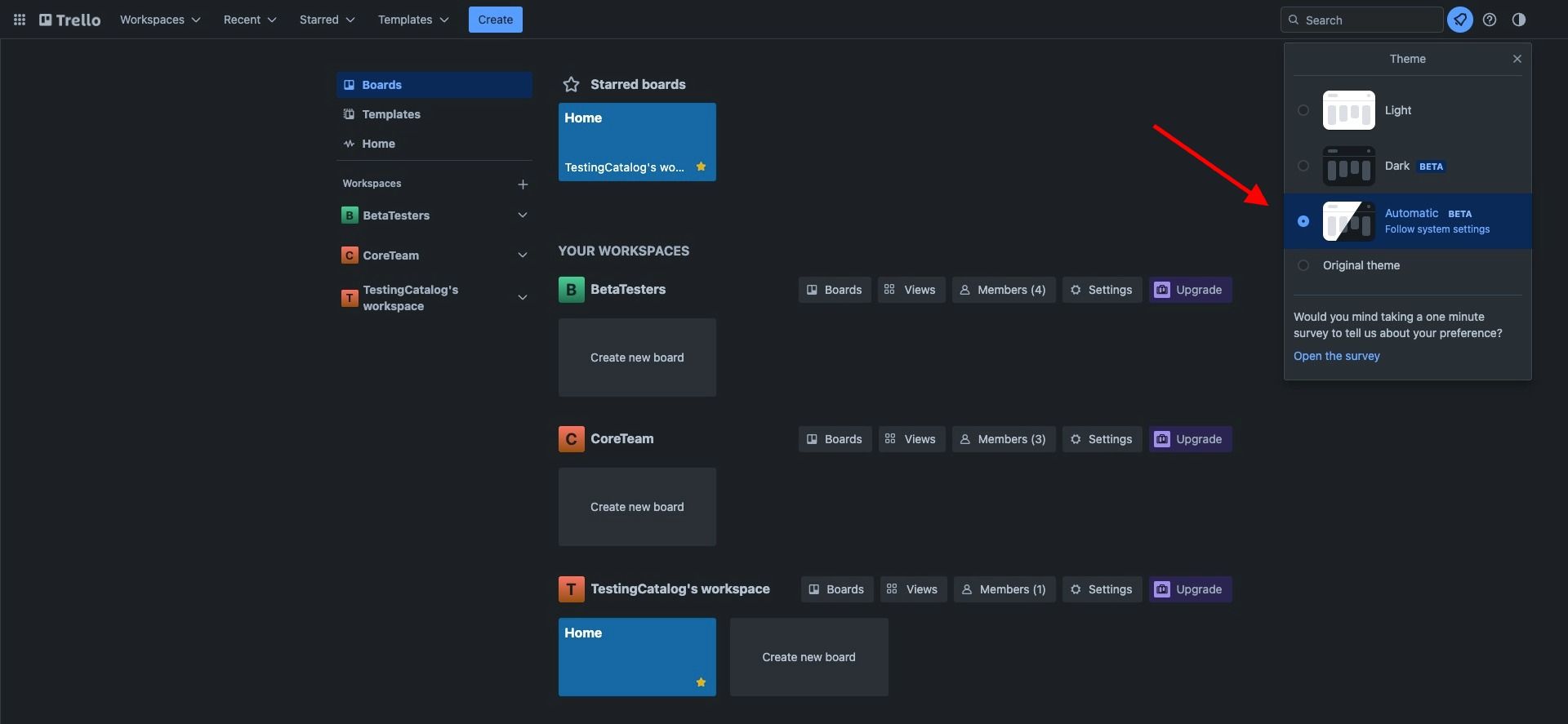Viewport: 1568px width, 724px height.
Task: Select the Original theme radio button
Action: point(1303,265)
